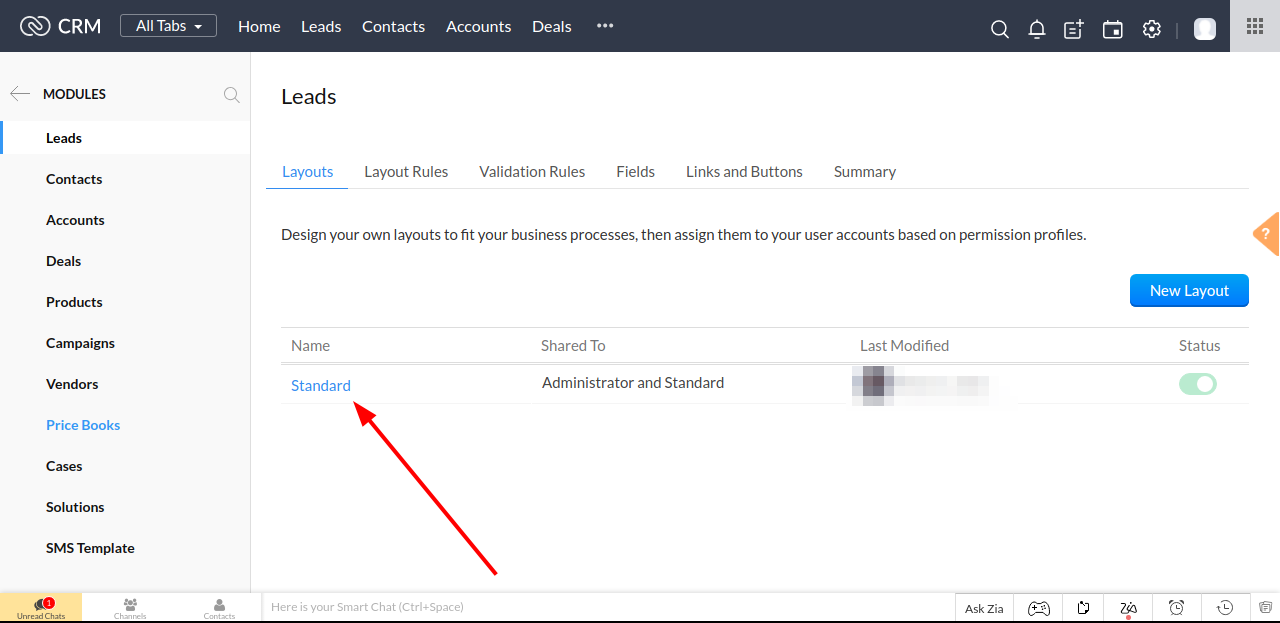Screen dimensions: 1280x623
Task: Open the sticky notes icon
Action: point(1083,608)
